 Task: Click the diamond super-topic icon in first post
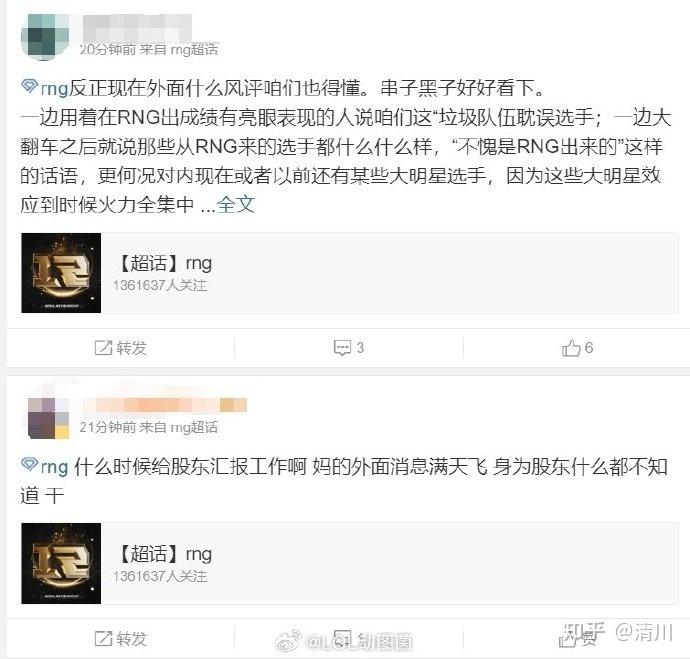click(x=29, y=86)
